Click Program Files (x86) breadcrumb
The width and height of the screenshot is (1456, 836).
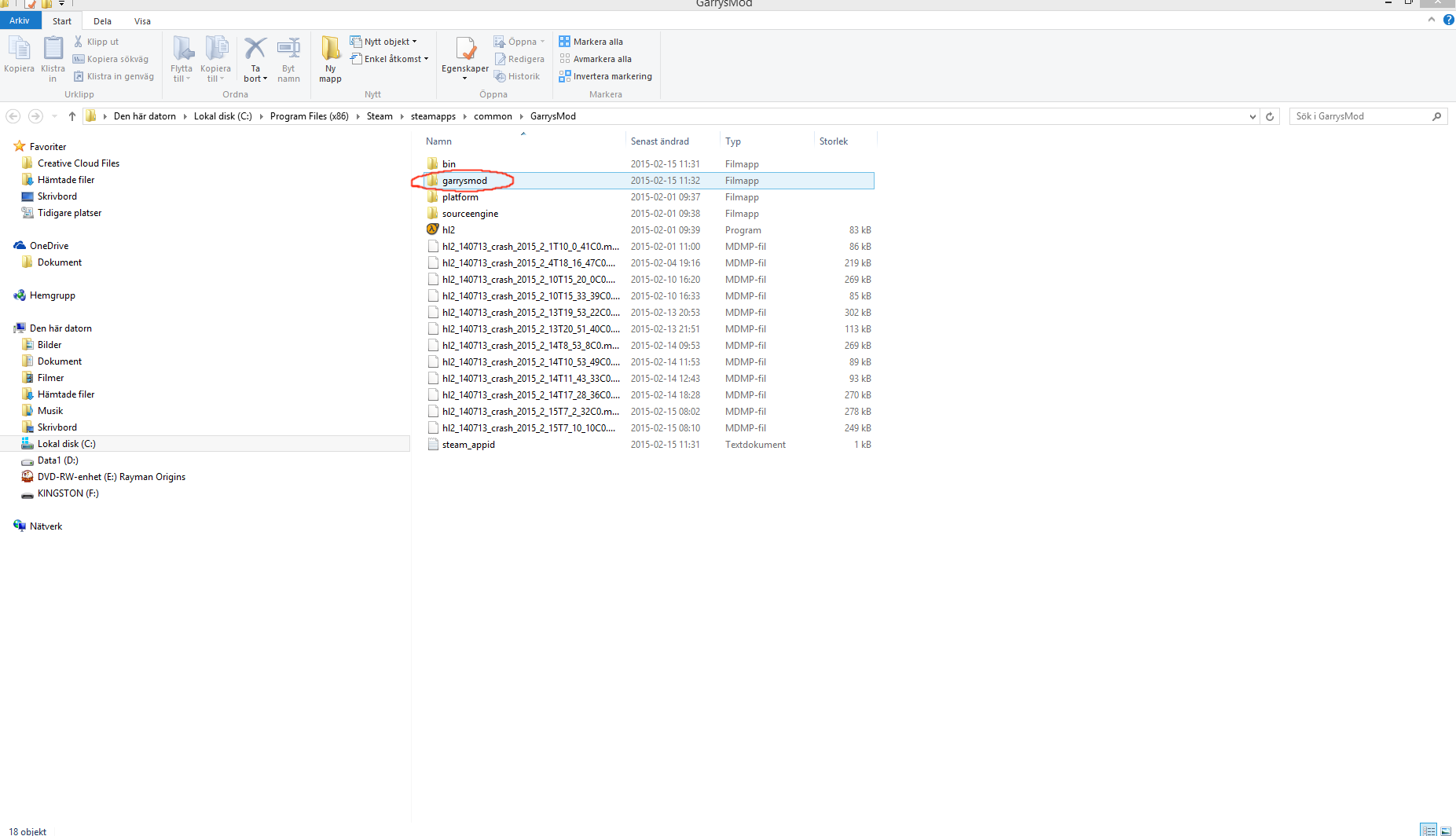(309, 116)
